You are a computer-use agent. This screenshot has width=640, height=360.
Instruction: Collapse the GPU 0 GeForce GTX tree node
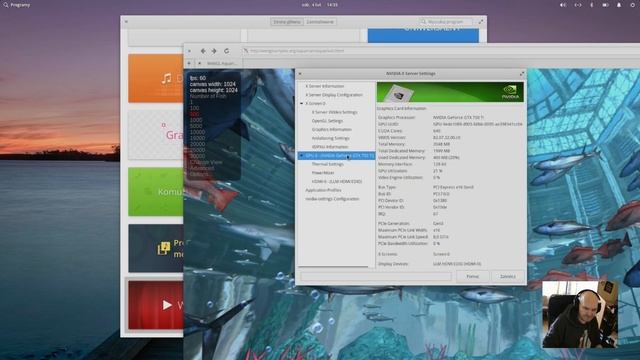coord(301,156)
